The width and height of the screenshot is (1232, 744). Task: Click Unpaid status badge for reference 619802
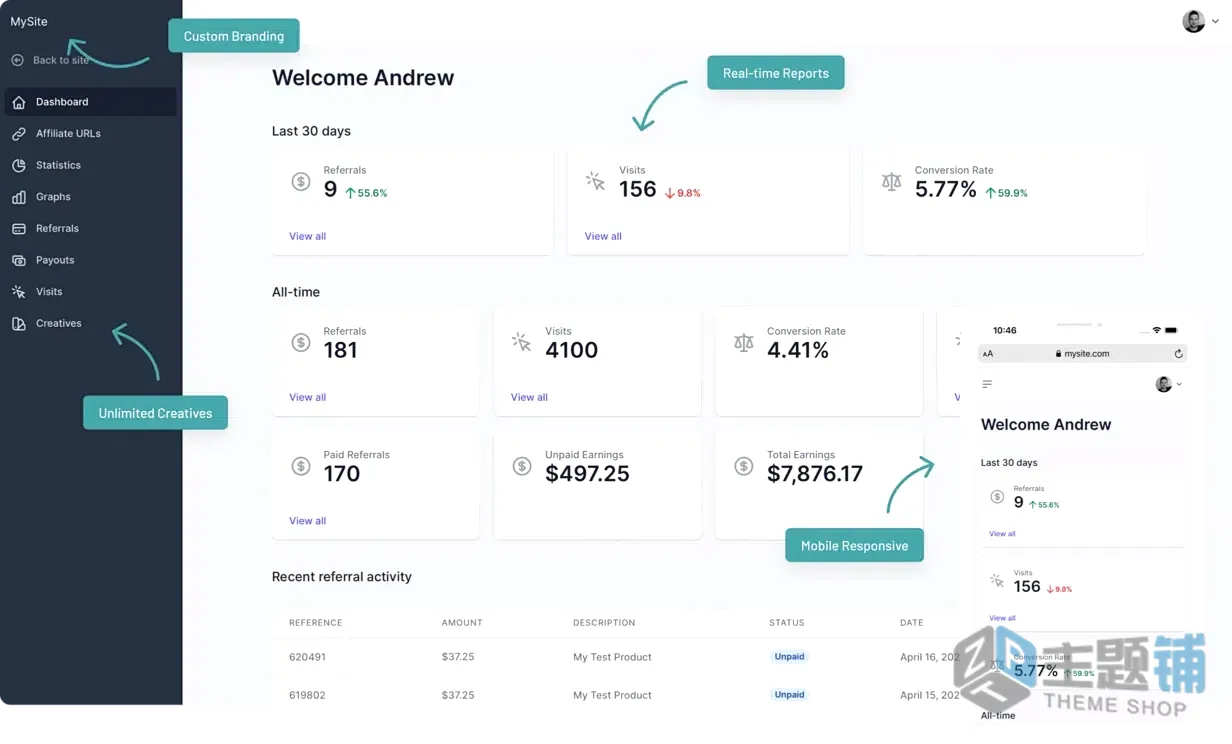[789, 695]
